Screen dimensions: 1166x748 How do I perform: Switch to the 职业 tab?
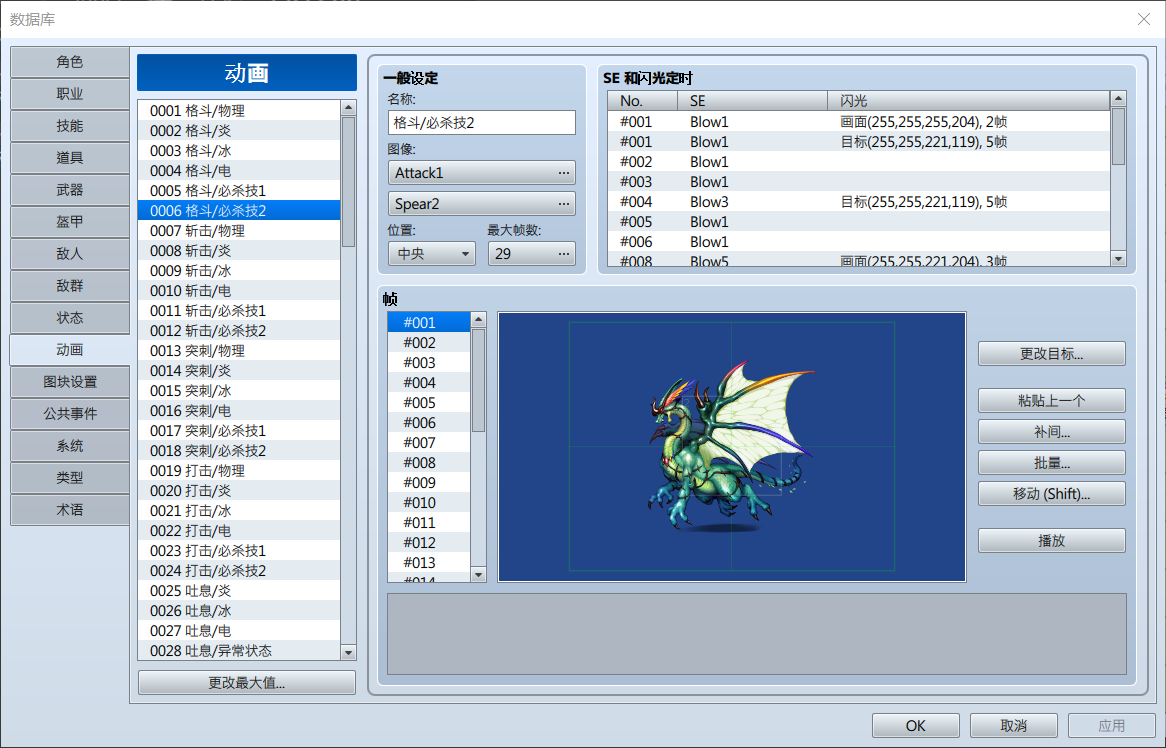[69, 94]
